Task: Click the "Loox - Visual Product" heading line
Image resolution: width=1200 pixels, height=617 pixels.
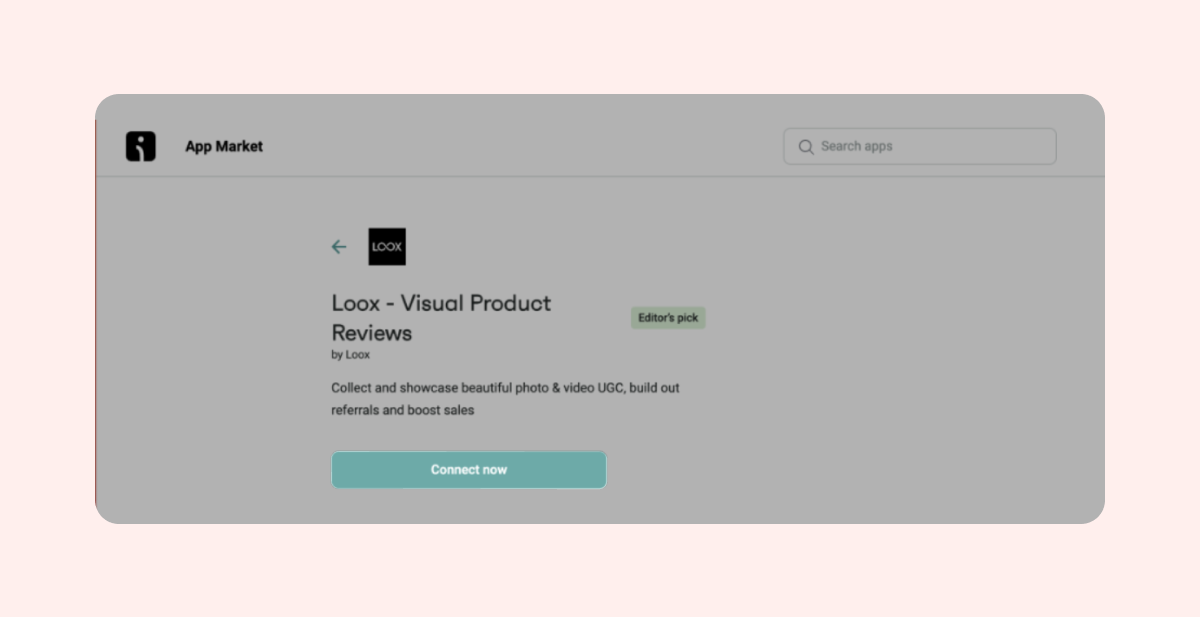Action: point(441,303)
